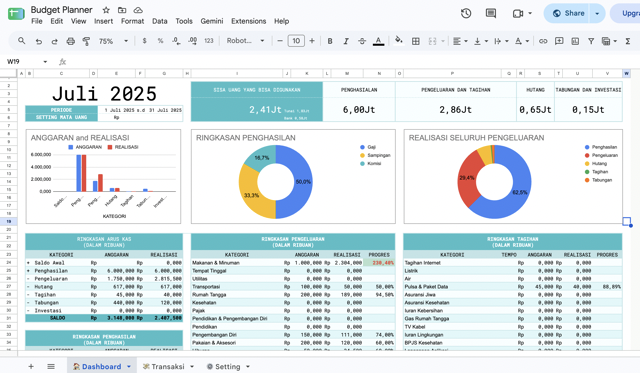Increase decimal places
This screenshot has width=640, height=373.
[193, 41]
